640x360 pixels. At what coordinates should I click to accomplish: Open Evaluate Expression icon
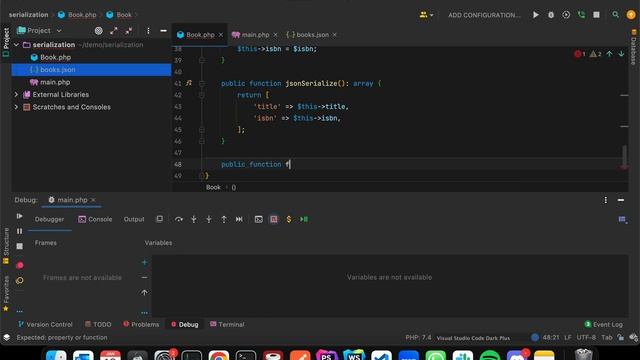click(x=258, y=219)
